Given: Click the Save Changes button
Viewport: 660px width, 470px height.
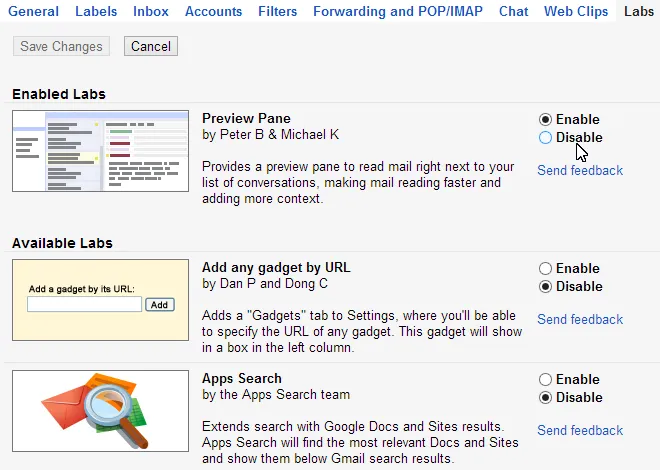Looking at the screenshot, I should click(x=61, y=46).
